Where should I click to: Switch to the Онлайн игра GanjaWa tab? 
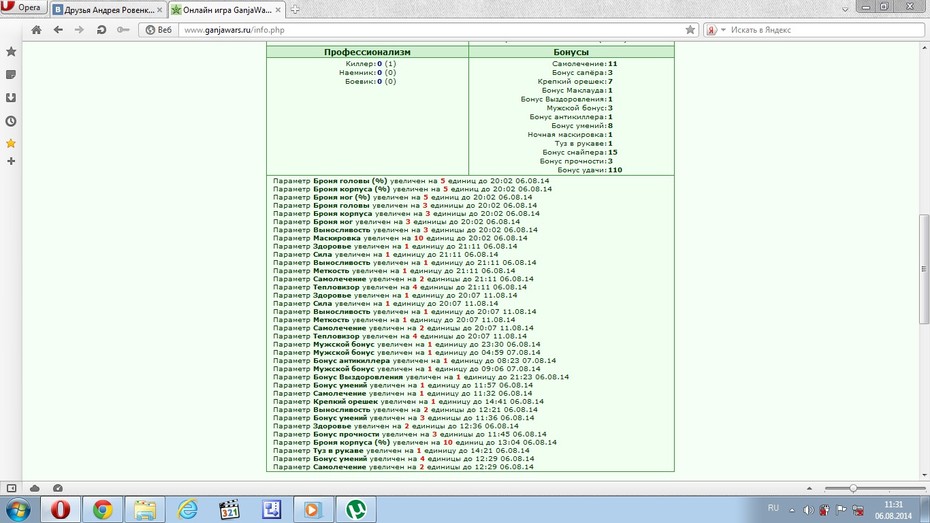227,9
